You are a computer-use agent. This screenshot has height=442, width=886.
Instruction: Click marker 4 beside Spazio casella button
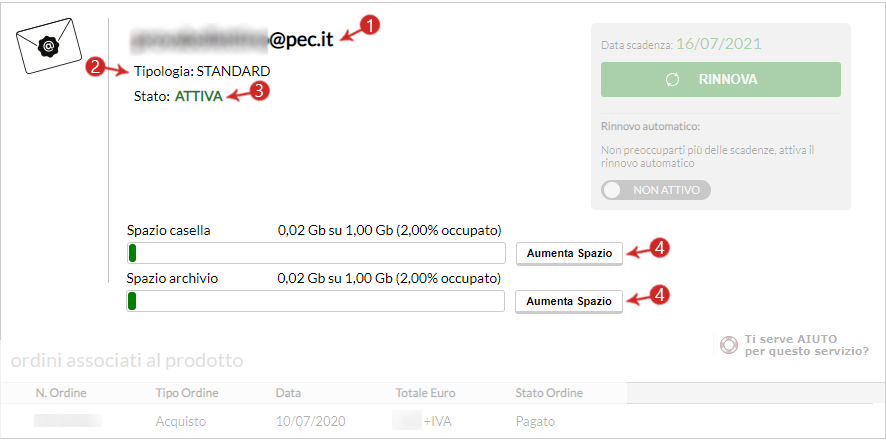[659, 248]
